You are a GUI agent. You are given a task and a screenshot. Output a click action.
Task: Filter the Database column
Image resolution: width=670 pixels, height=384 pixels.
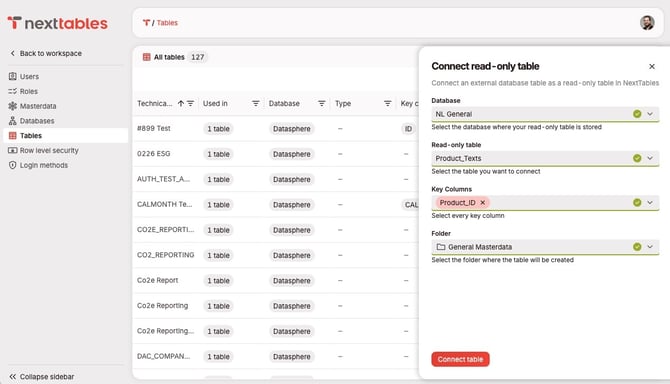point(322,103)
